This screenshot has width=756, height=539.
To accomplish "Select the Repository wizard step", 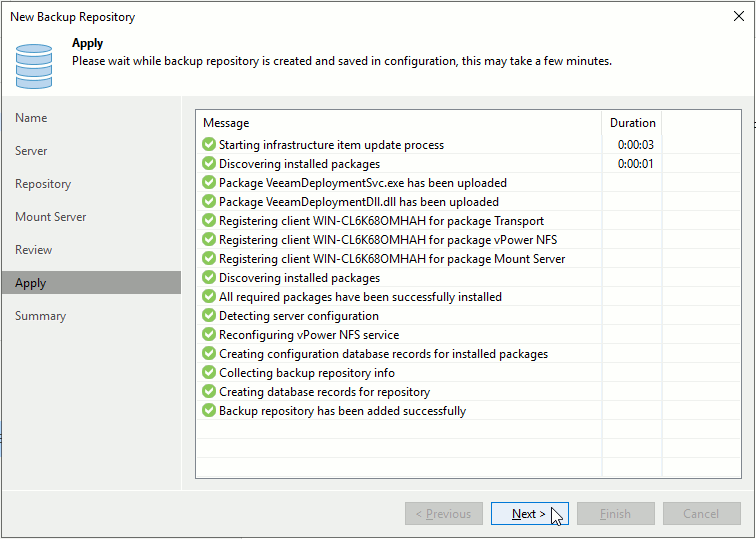I will pyautogui.click(x=43, y=184).
